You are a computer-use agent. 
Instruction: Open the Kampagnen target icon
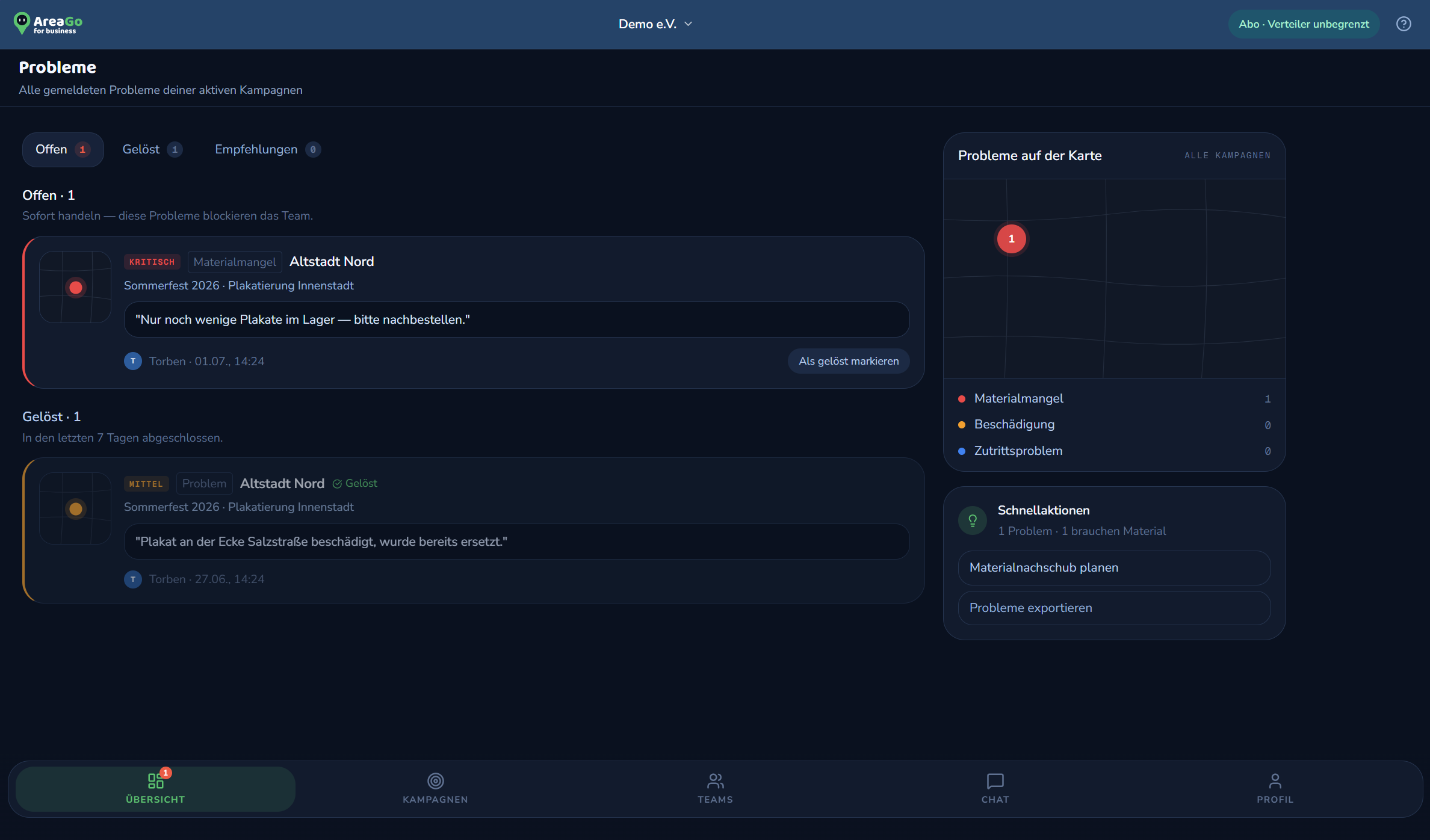pyautogui.click(x=435, y=781)
